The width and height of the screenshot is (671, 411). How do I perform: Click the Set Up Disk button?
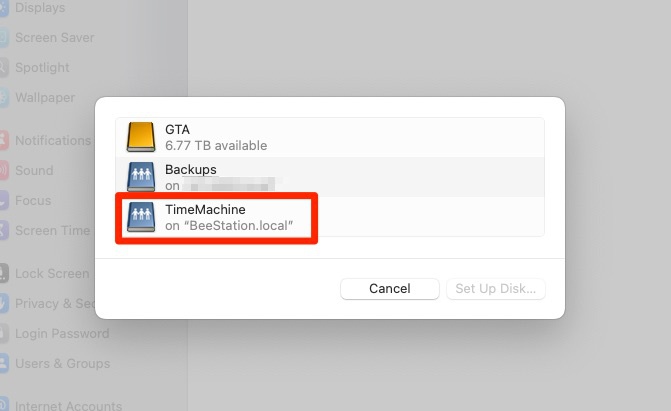496,289
